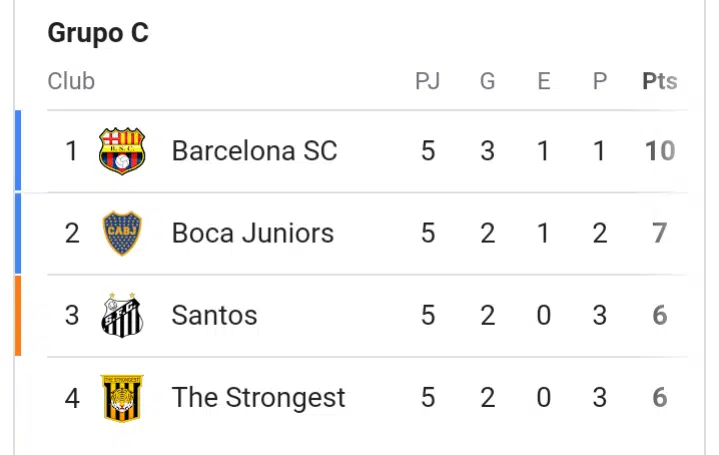Click the G wins column header
This screenshot has height=455, width=719.
click(487, 81)
